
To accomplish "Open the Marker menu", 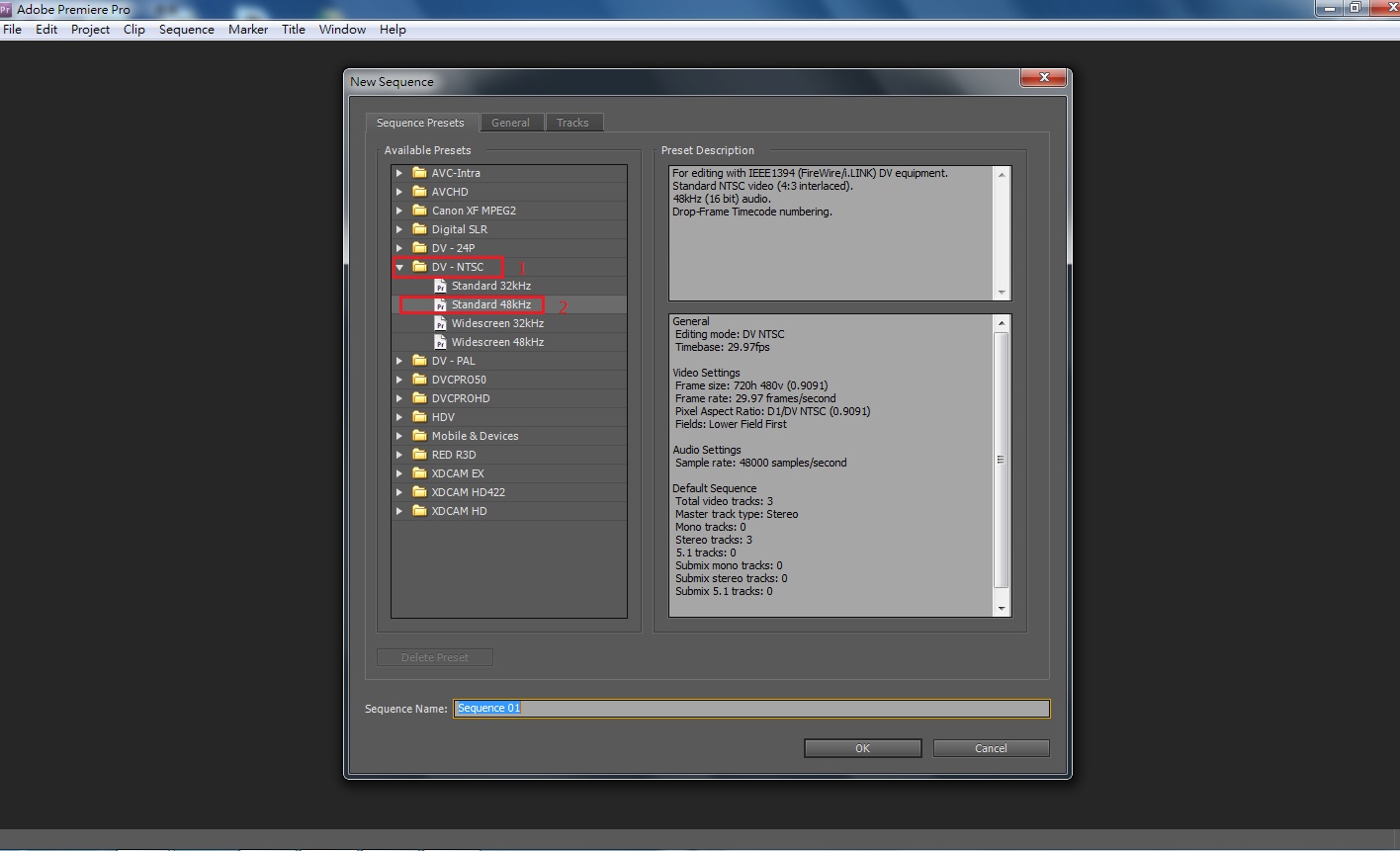I will (x=248, y=30).
